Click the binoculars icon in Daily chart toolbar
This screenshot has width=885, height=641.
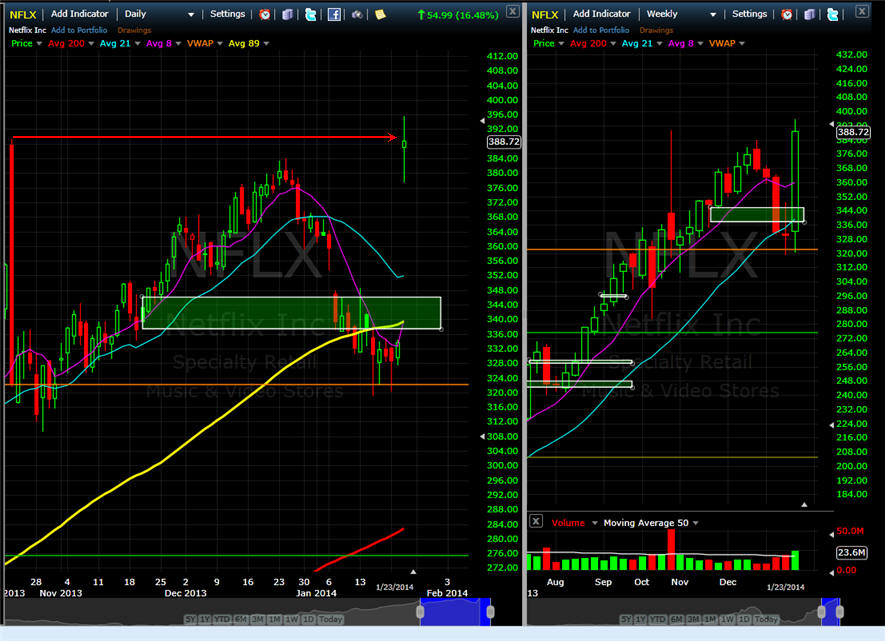(357, 14)
